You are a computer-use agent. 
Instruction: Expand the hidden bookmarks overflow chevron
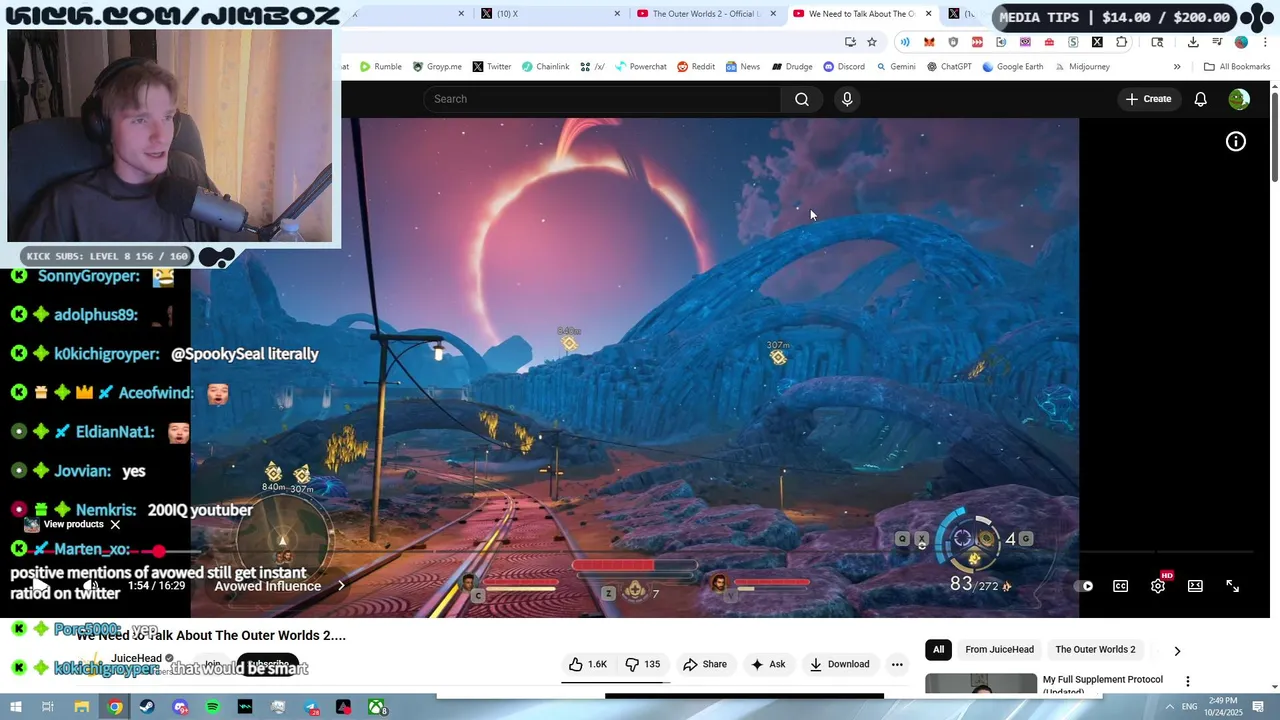pos(1177,67)
